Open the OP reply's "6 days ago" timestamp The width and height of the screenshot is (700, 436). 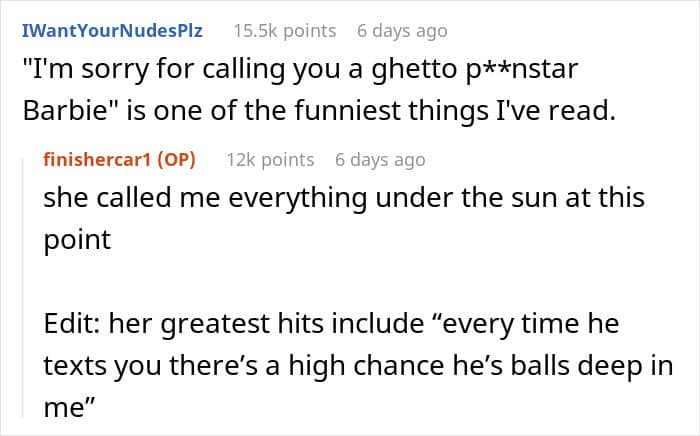point(380,160)
